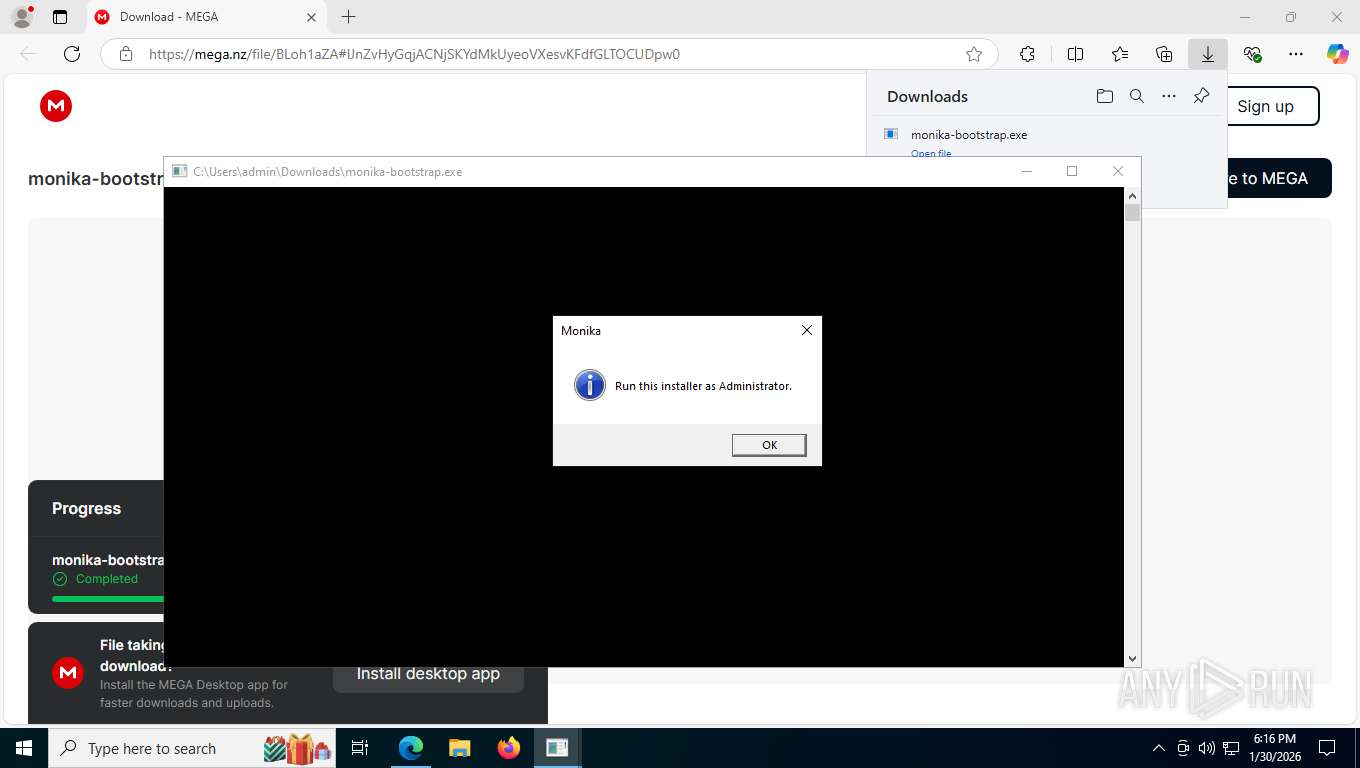Pin the Downloads panel
Viewport: 1360px width, 768px height.
tap(1201, 96)
